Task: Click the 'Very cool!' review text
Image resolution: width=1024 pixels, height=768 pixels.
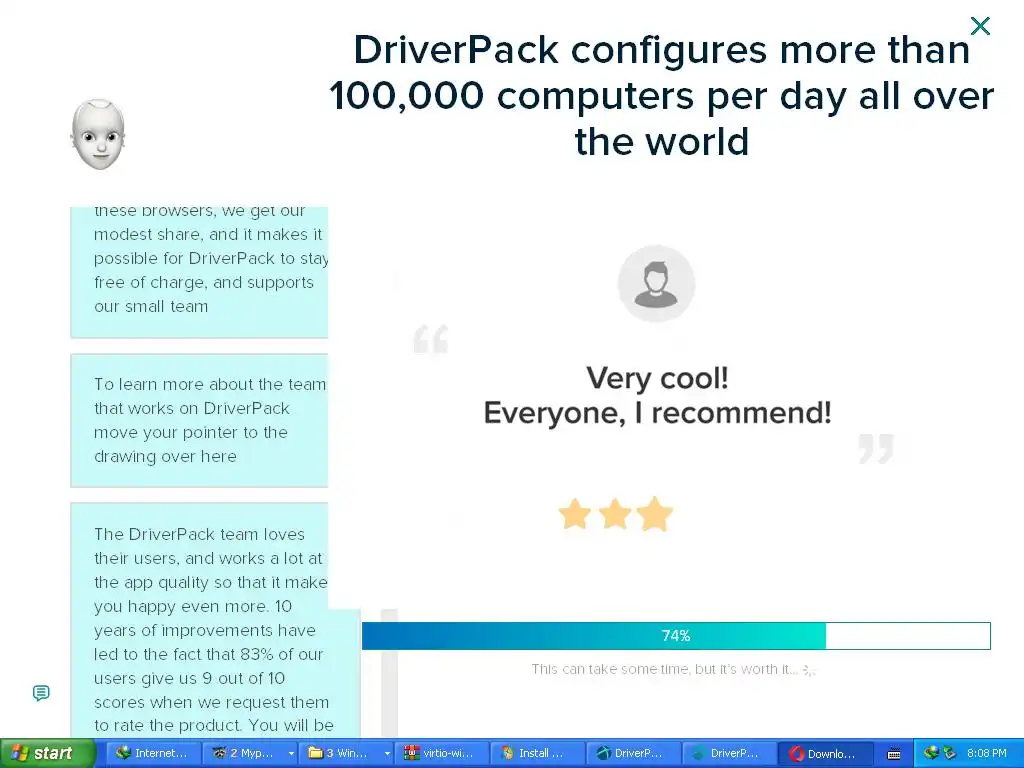Action: pyautogui.click(x=658, y=378)
